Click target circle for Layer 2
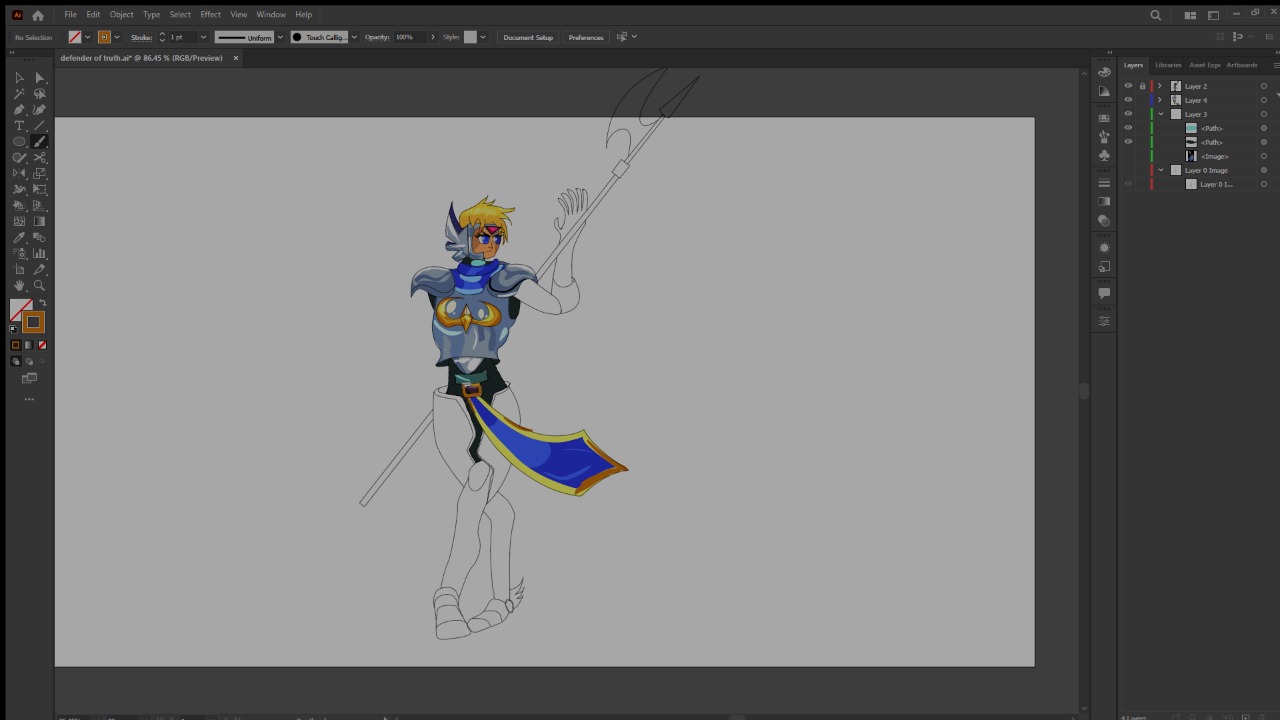The width and height of the screenshot is (1280, 720). pos(1264,86)
